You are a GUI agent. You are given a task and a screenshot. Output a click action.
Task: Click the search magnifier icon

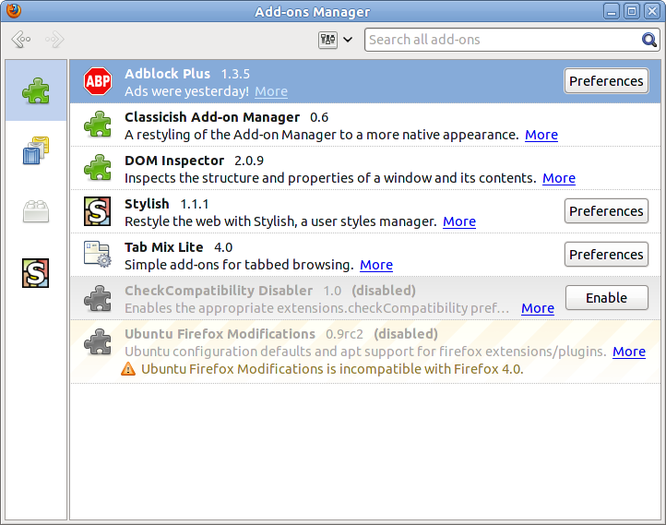(649, 40)
